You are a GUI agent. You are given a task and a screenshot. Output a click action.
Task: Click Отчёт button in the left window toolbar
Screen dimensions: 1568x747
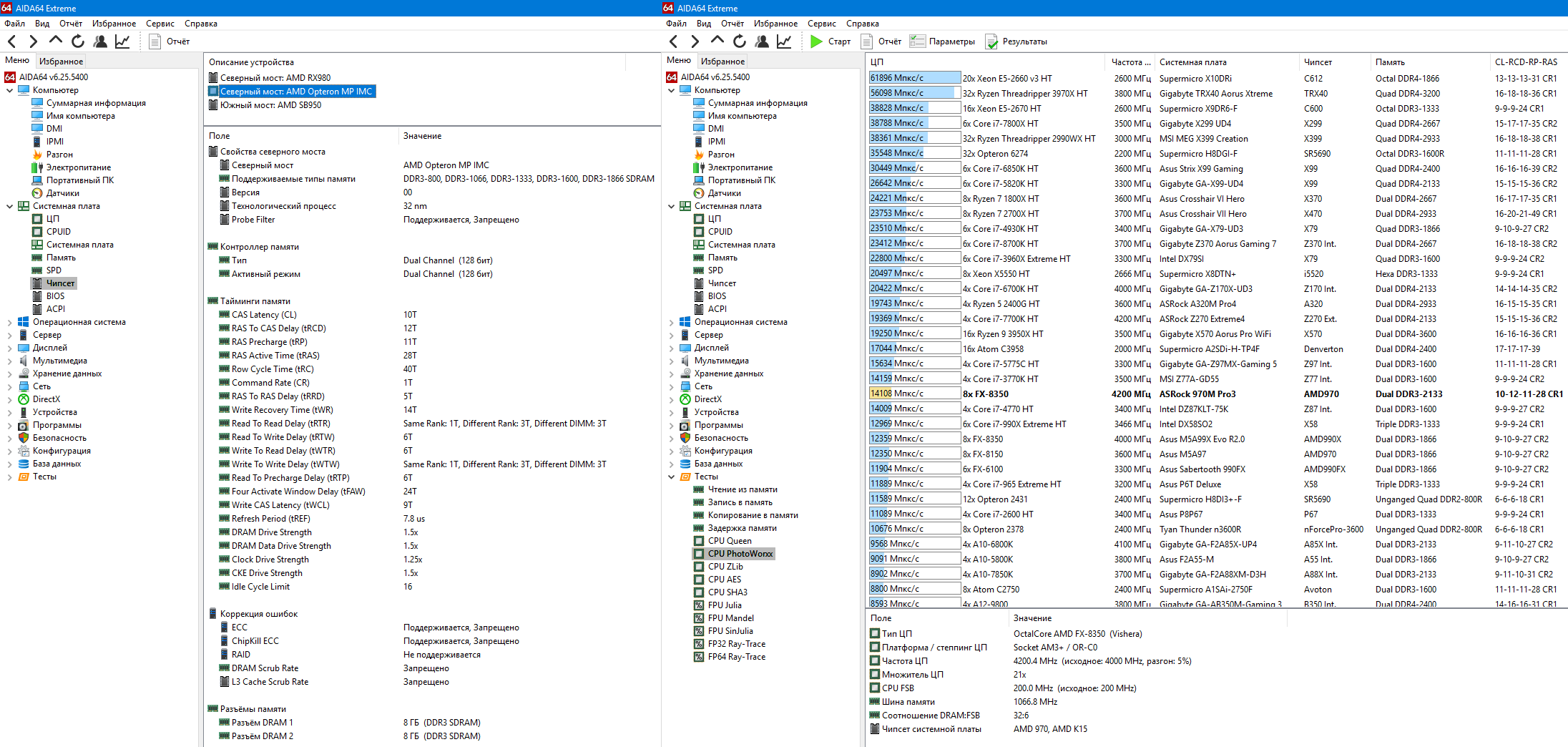170,41
